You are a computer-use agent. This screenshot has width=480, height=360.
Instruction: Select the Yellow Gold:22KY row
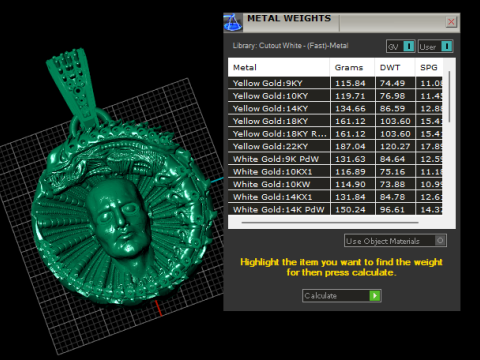(x=335, y=146)
